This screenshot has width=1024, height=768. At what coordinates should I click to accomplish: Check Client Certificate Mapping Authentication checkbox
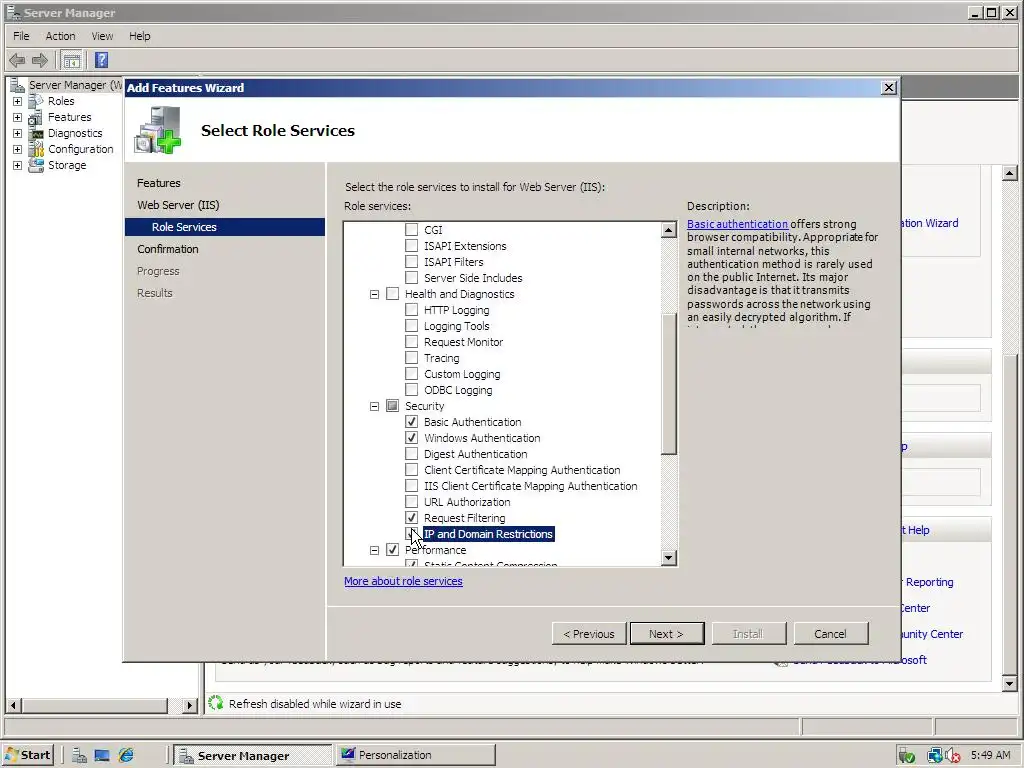(411, 470)
